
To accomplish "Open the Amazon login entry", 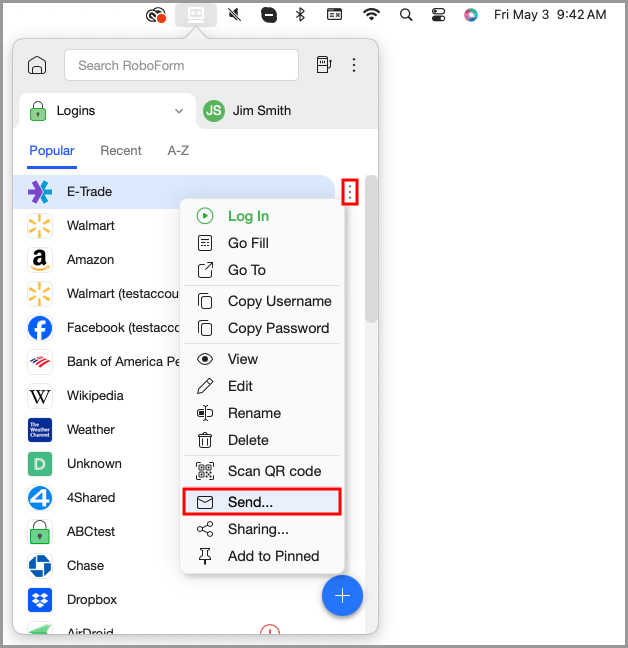I will tap(97, 260).
